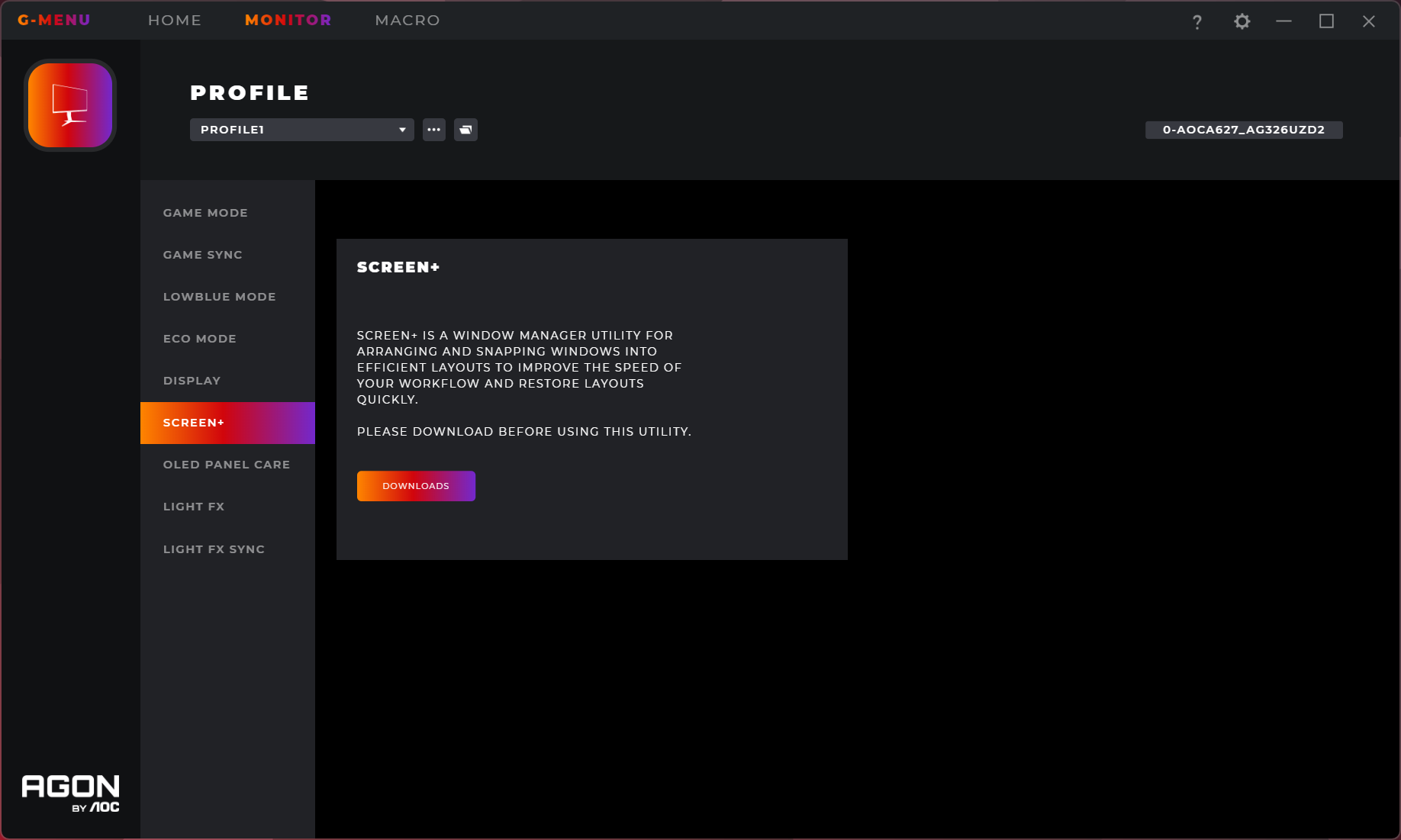Switch to the MACRO tab
1401x840 pixels.
click(x=407, y=20)
